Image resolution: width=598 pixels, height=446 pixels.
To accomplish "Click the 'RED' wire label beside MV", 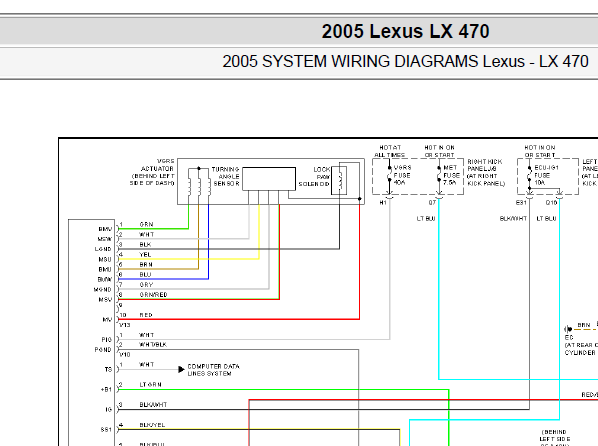I will 146,315.
